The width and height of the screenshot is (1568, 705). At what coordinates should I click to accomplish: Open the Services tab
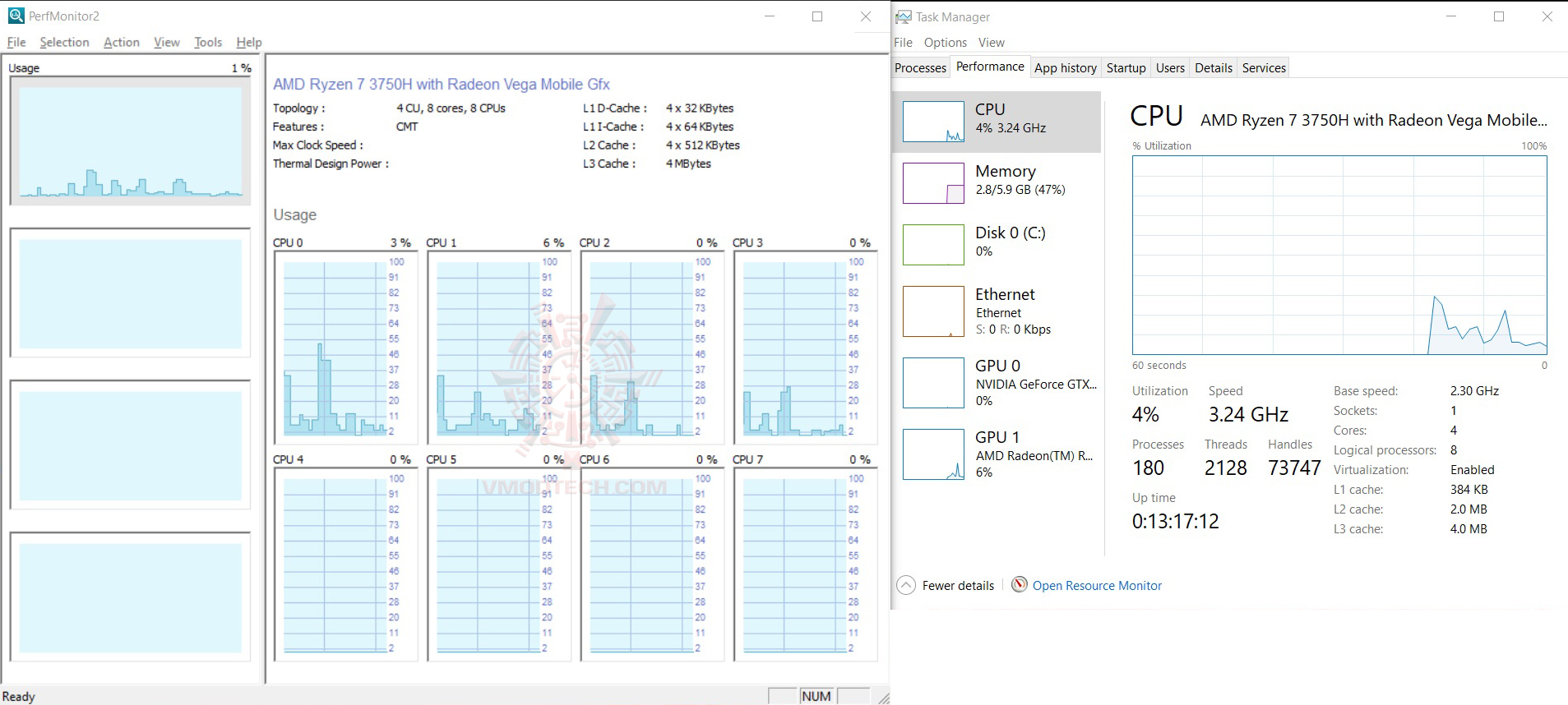click(1265, 68)
